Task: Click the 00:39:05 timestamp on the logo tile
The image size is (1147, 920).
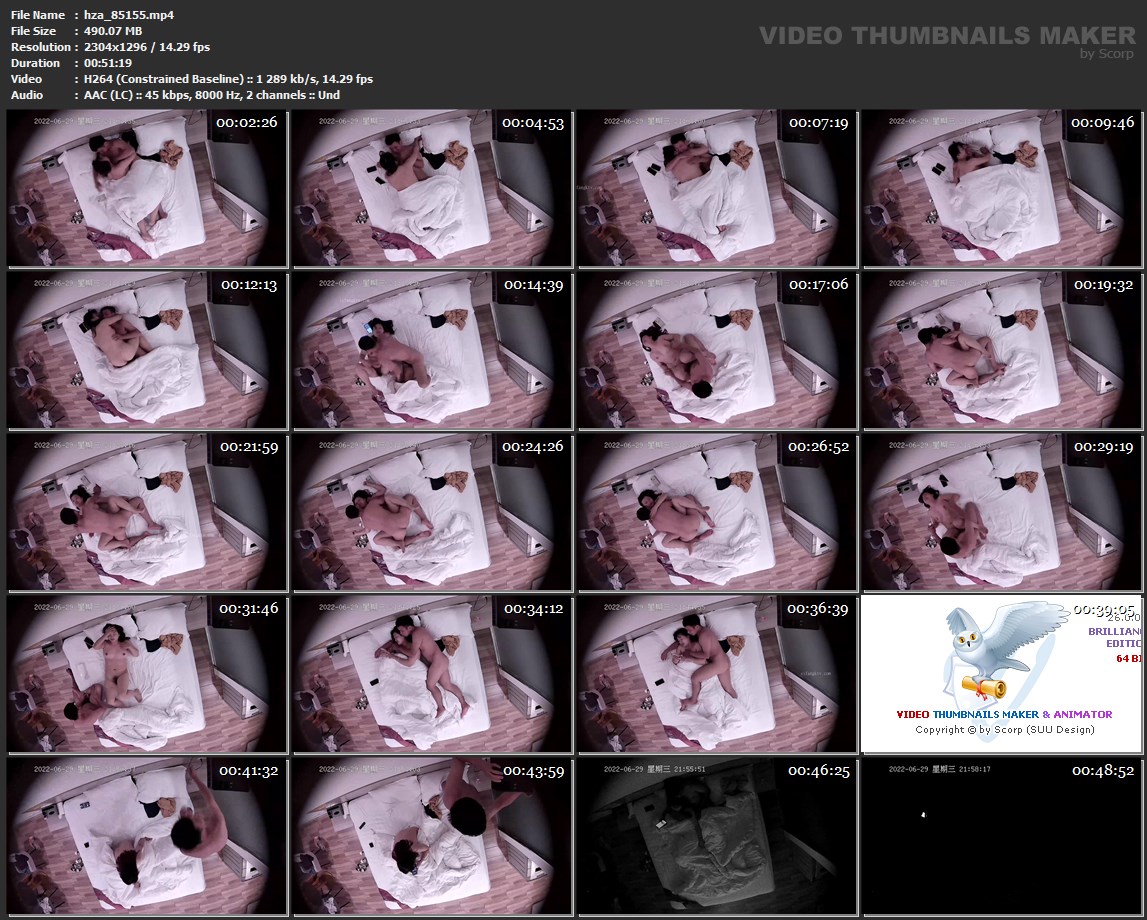Action: (x=1103, y=609)
